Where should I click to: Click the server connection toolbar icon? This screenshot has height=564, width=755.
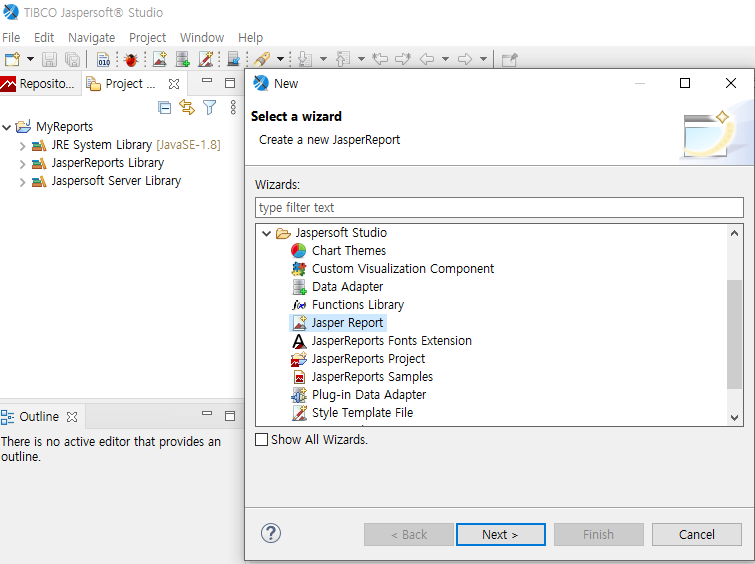point(234,59)
